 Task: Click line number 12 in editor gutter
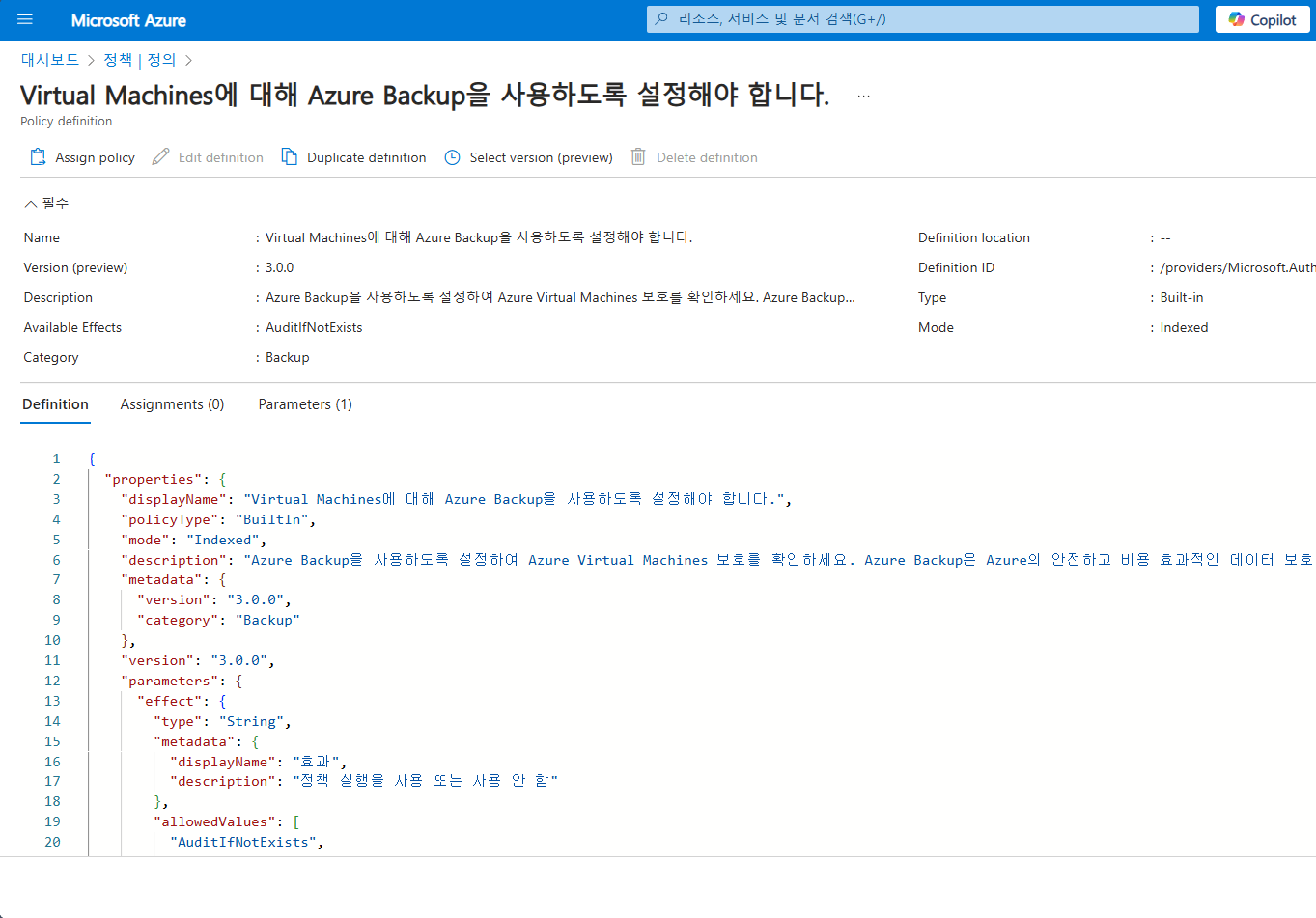(x=52, y=681)
